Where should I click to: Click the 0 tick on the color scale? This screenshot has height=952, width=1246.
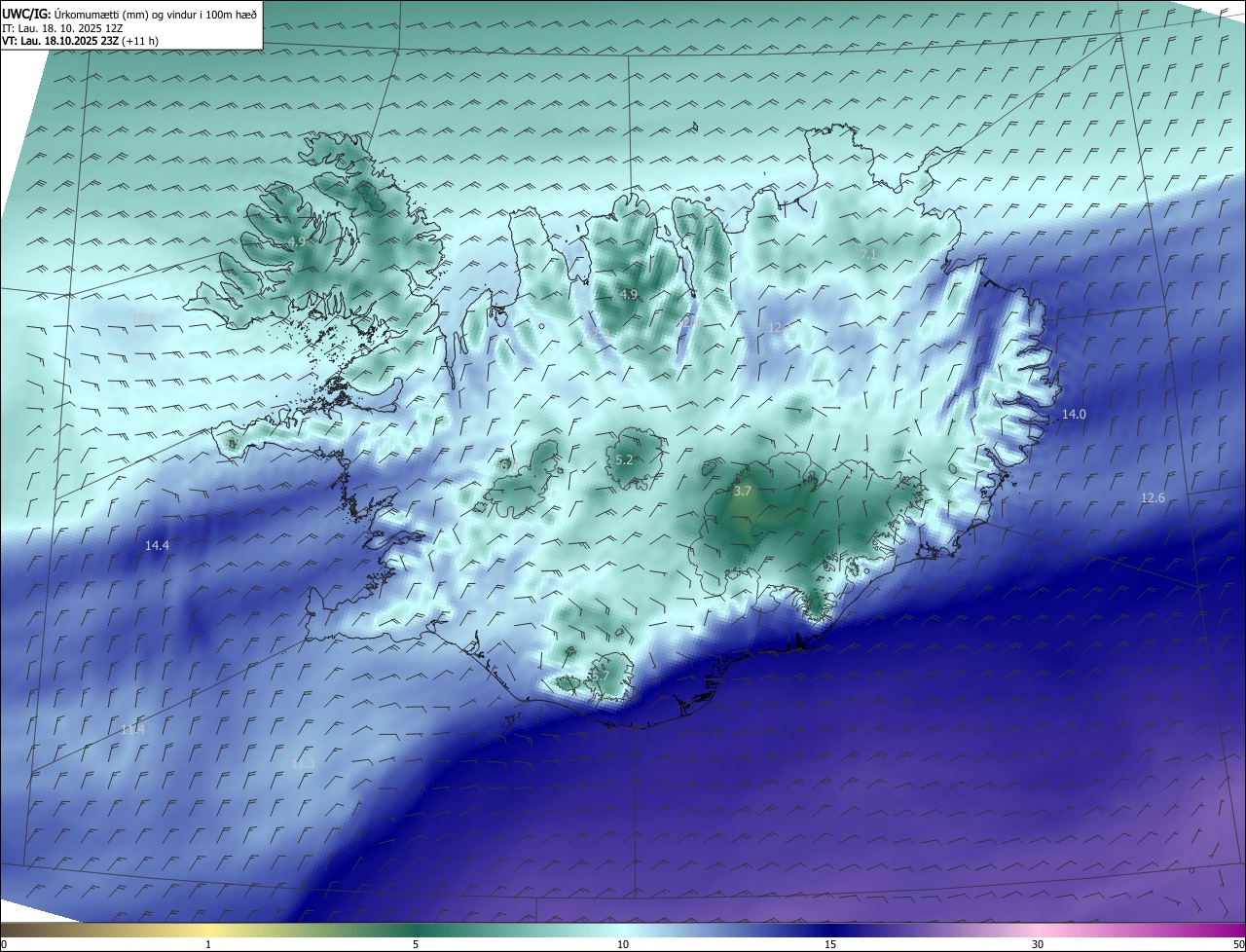tap(4, 944)
